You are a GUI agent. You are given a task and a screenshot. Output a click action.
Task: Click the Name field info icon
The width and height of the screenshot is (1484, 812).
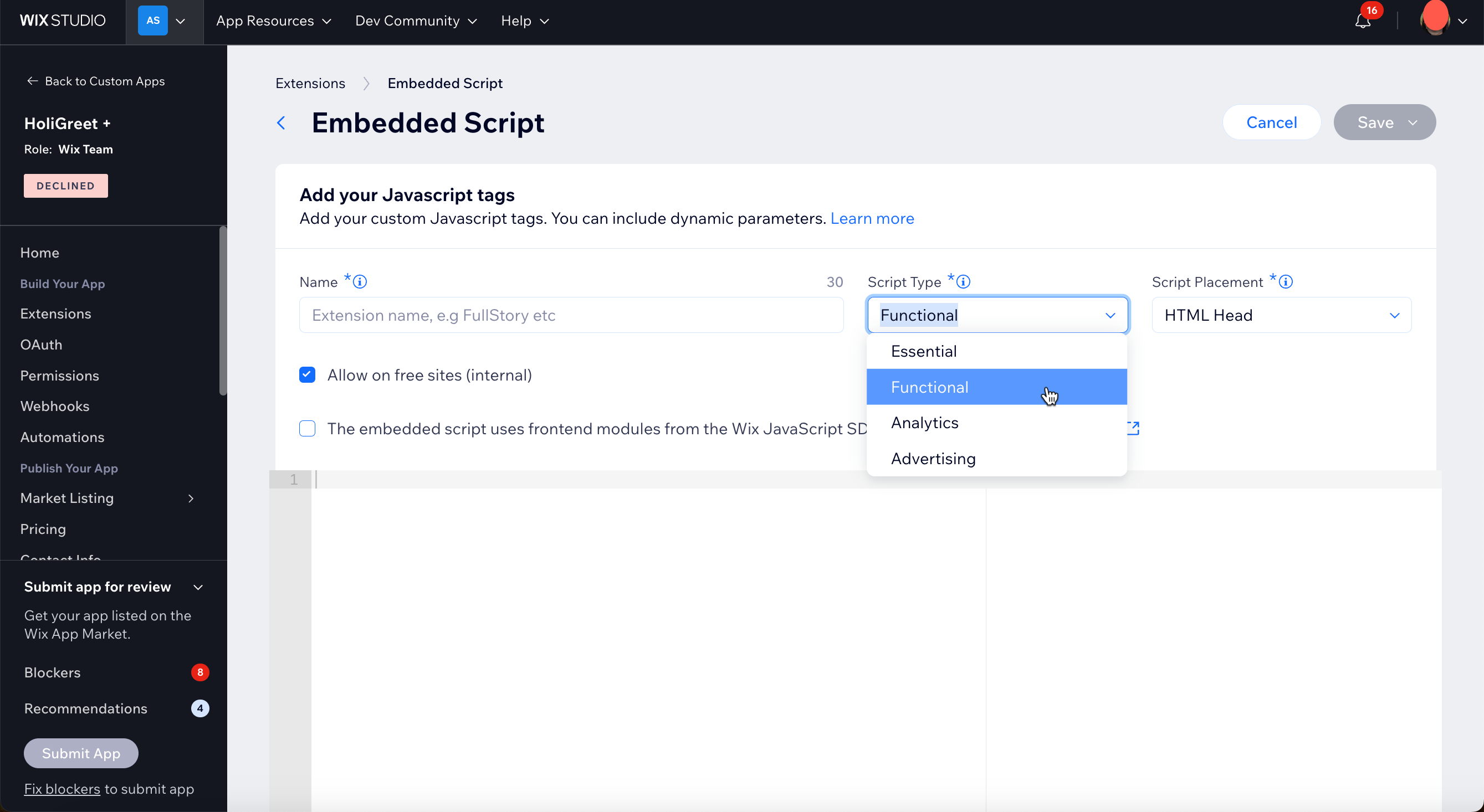[360, 281]
